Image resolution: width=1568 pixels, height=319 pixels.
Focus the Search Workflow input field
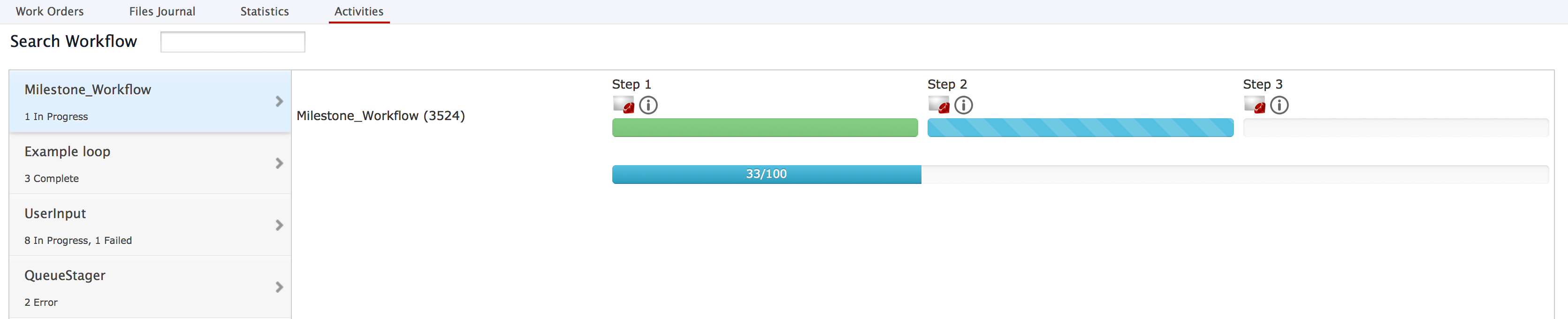233,42
